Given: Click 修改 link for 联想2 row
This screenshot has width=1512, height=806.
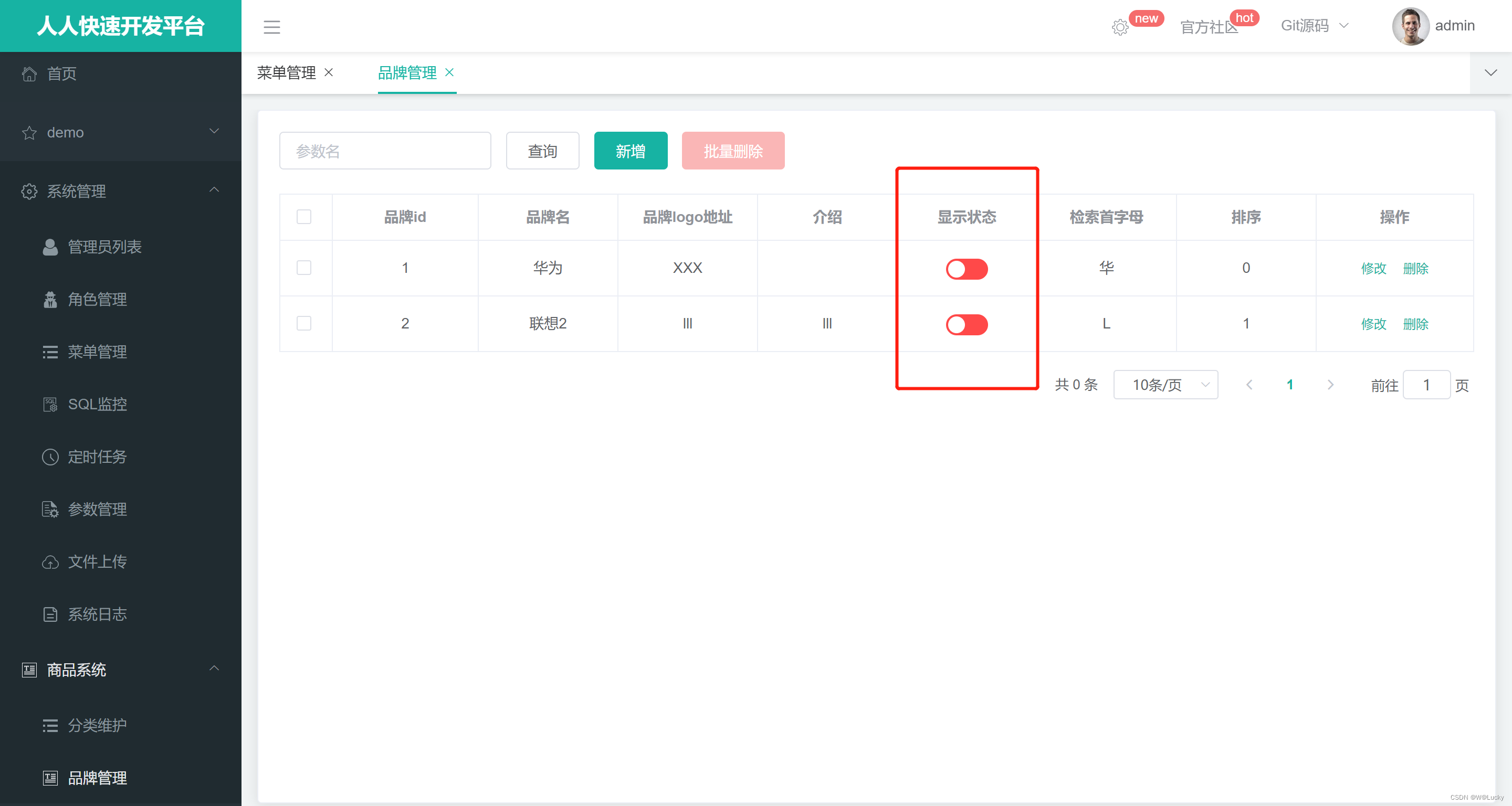Looking at the screenshot, I should point(1373,324).
